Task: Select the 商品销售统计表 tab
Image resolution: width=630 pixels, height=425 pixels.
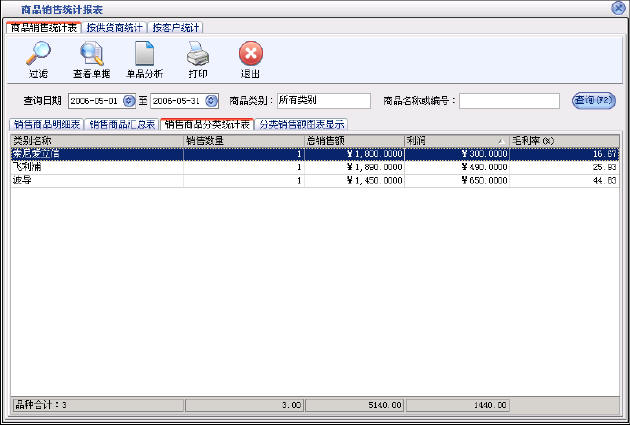Action: (x=42, y=28)
